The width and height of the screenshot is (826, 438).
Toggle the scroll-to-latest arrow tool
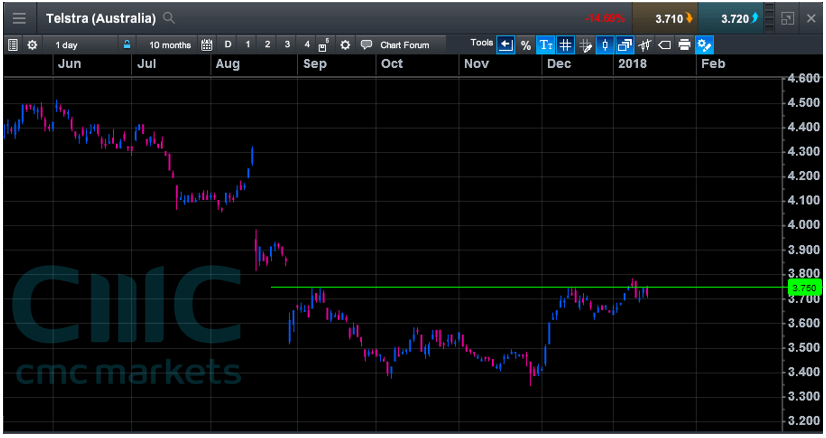(506, 45)
